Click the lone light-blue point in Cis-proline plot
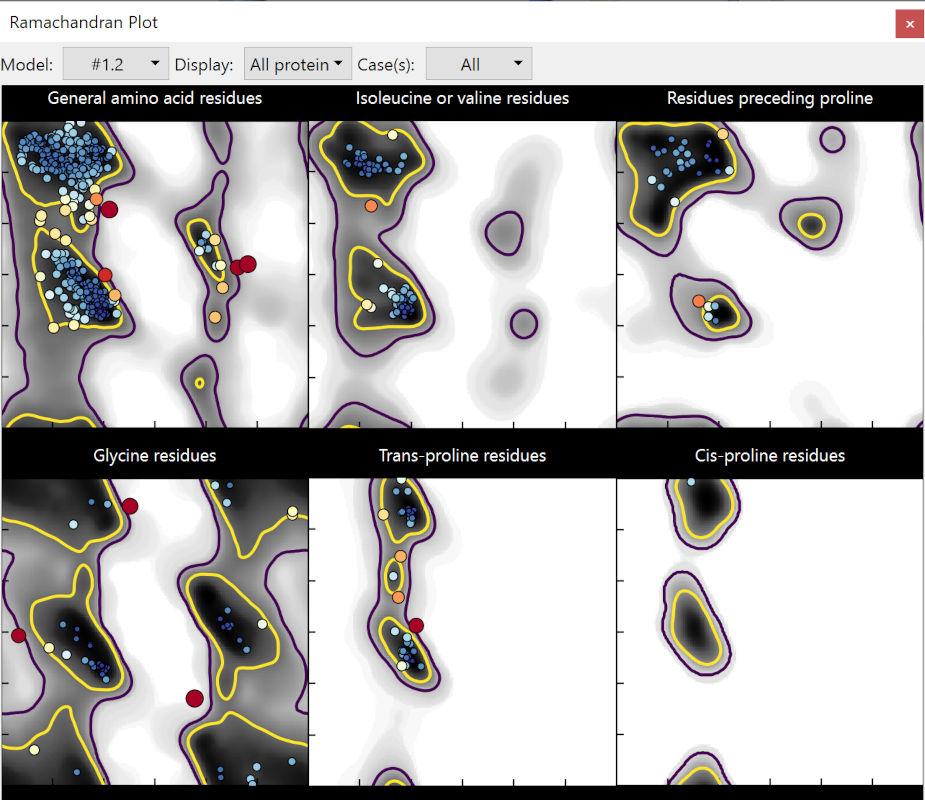This screenshot has height=800, width=925. tap(691, 482)
